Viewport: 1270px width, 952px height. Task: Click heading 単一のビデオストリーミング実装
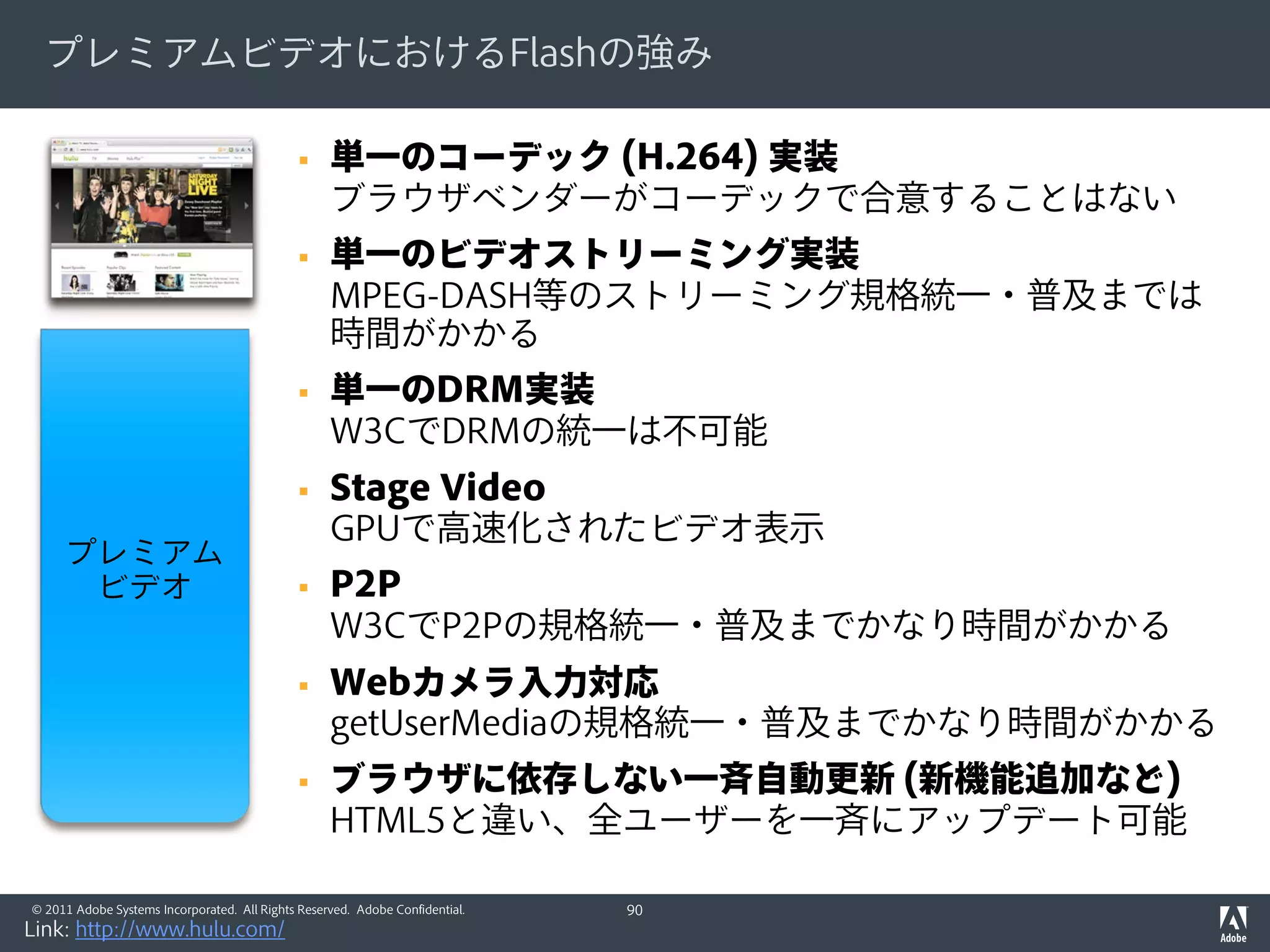point(595,254)
